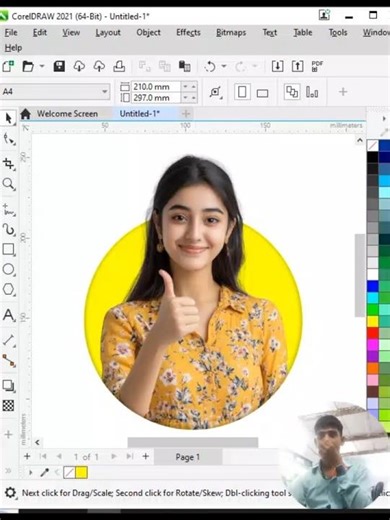Click the new document tab plus button
This screenshot has width=390, height=520.
click(186, 114)
